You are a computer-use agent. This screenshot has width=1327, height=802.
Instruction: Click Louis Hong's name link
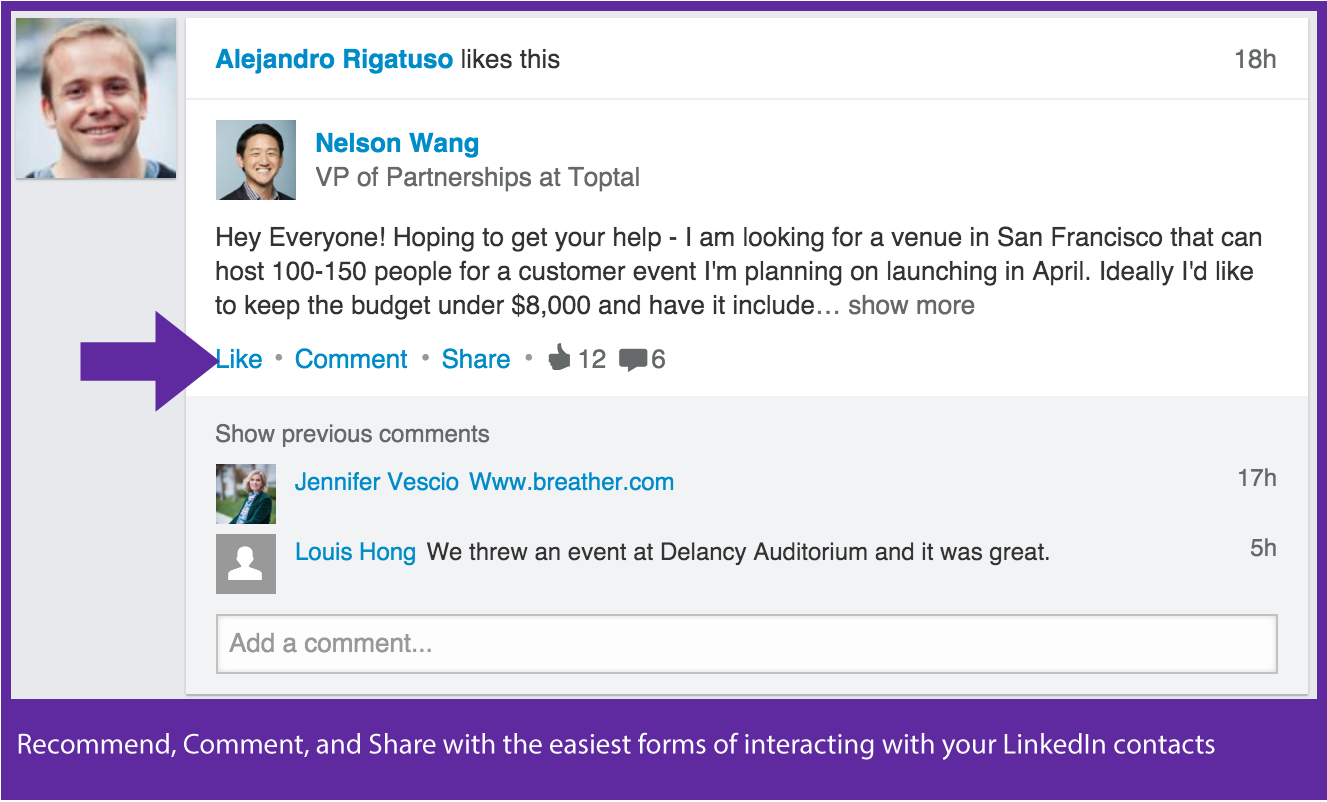click(355, 552)
